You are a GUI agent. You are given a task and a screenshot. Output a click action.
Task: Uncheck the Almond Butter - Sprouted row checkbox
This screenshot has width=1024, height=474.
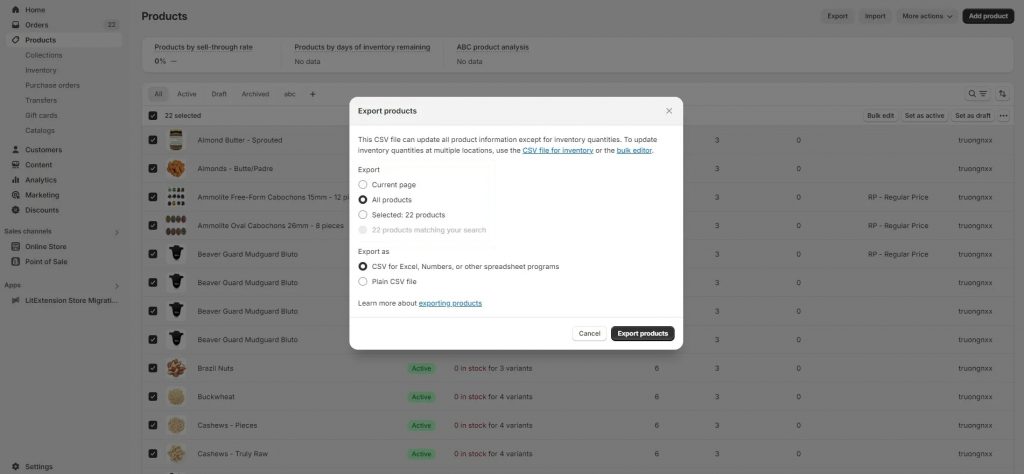(x=153, y=140)
